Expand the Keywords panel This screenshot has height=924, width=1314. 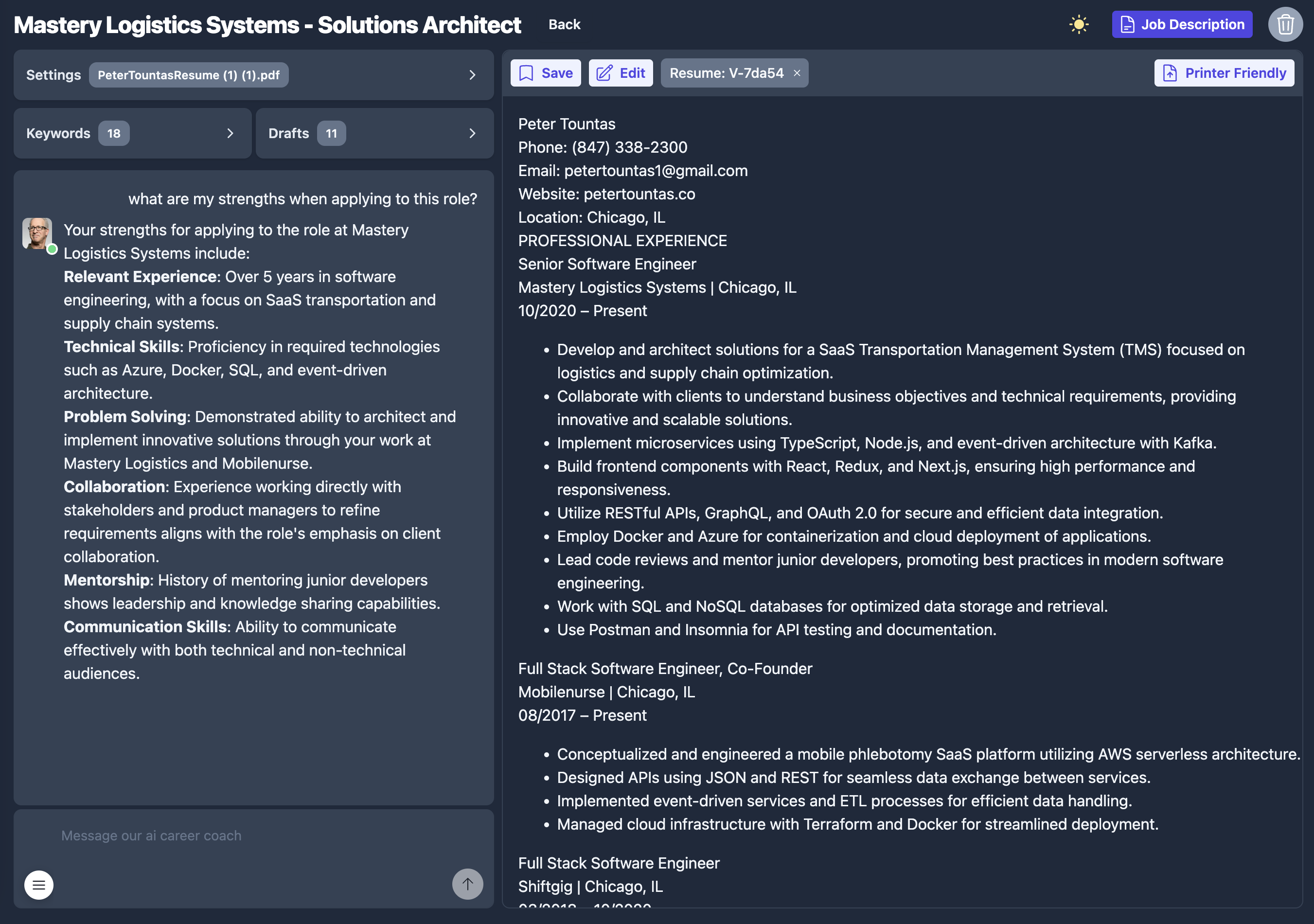click(230, 133)
